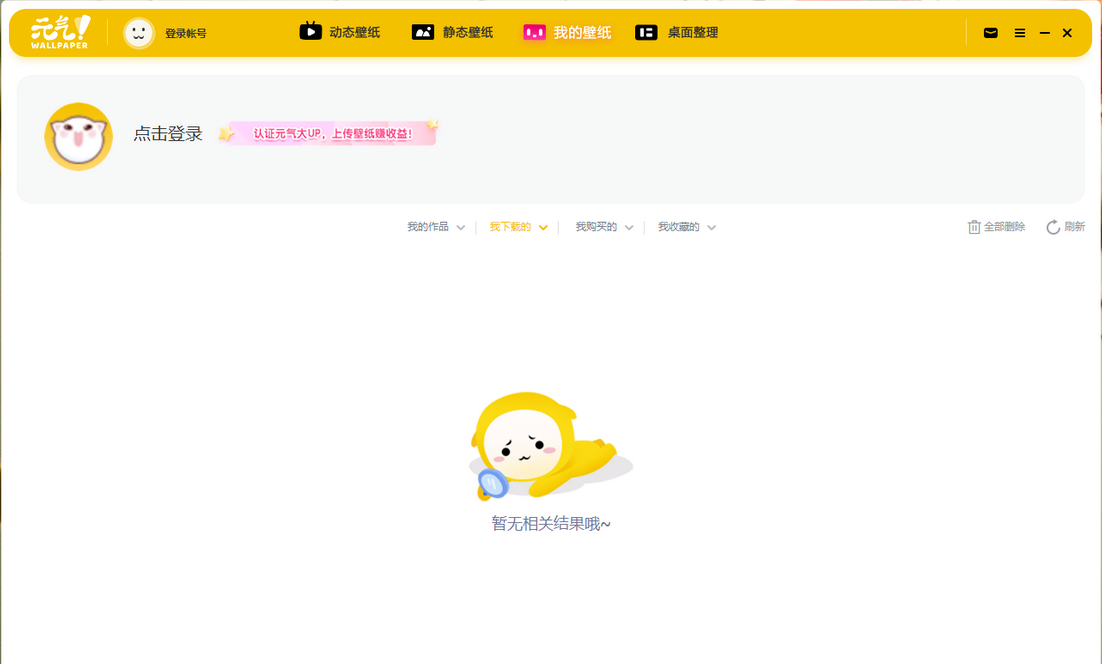1102x664 pixels.
Task: Click the circular refresh icon
Action: click(1053, 227)
